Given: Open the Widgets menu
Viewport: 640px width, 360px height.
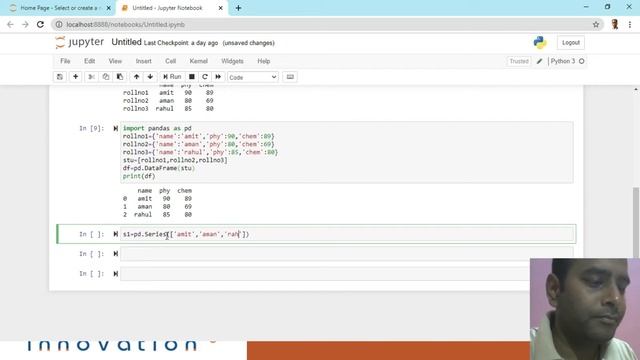Looking at the screenshot, I should pos(232,61).
